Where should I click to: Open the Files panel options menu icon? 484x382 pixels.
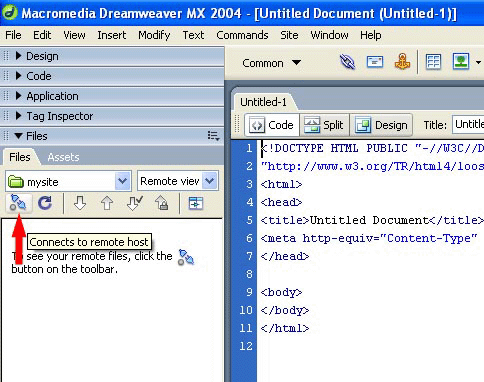[x=213, y=136]
